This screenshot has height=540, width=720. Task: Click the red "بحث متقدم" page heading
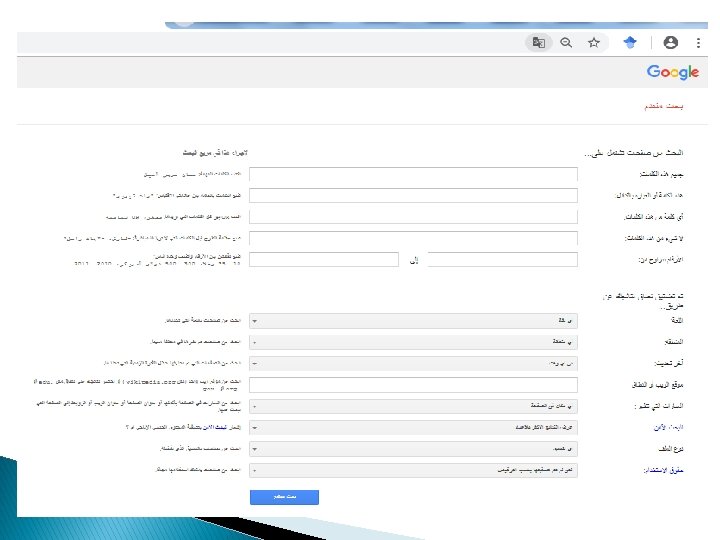tap(664, 107)
